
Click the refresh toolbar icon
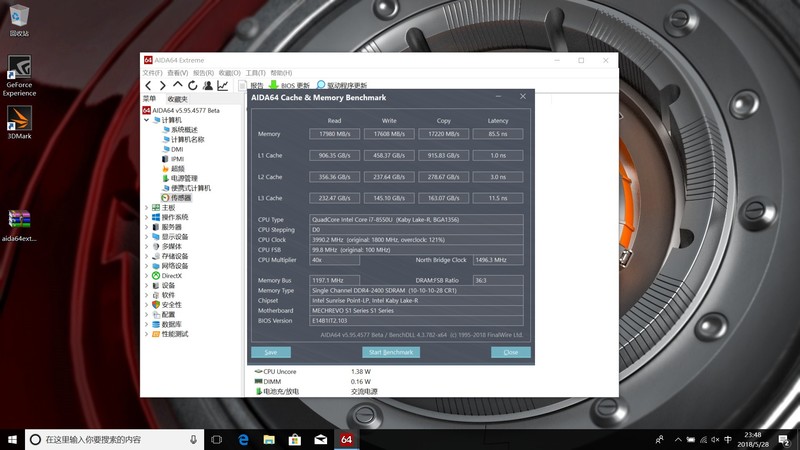tap(192, 85)
